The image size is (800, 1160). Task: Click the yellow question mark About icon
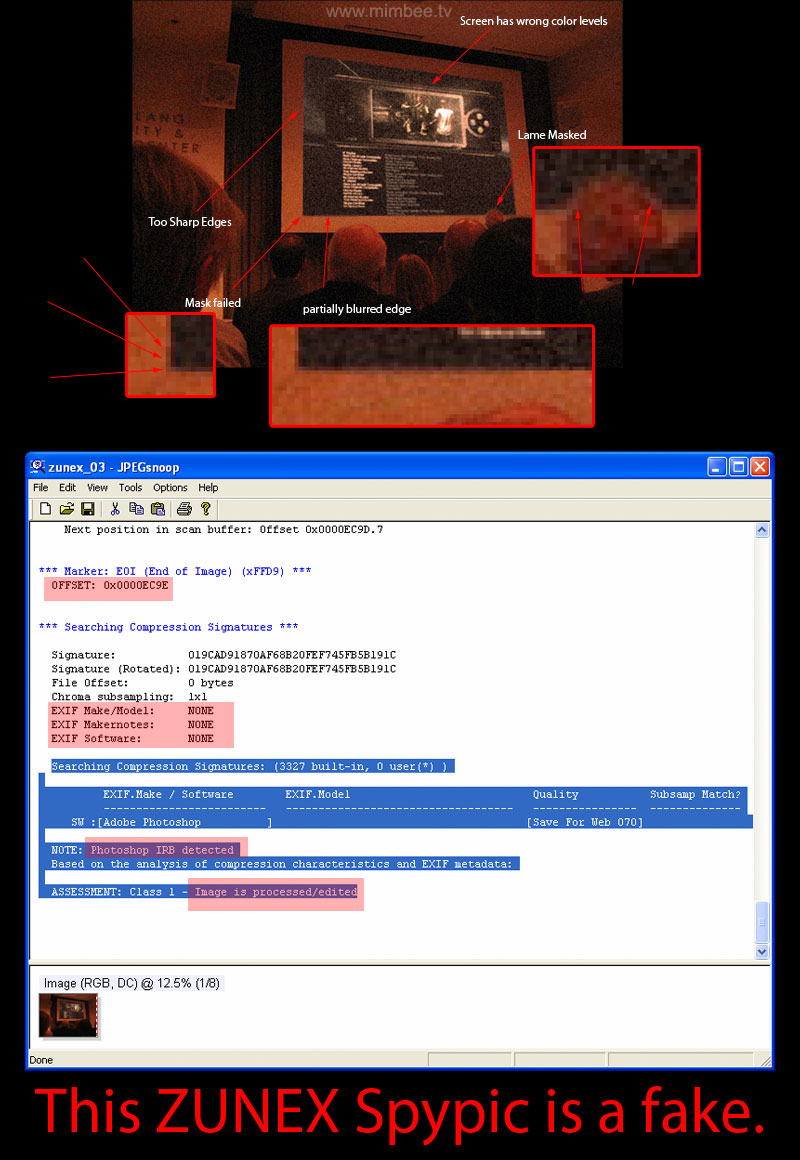(206, 509)
